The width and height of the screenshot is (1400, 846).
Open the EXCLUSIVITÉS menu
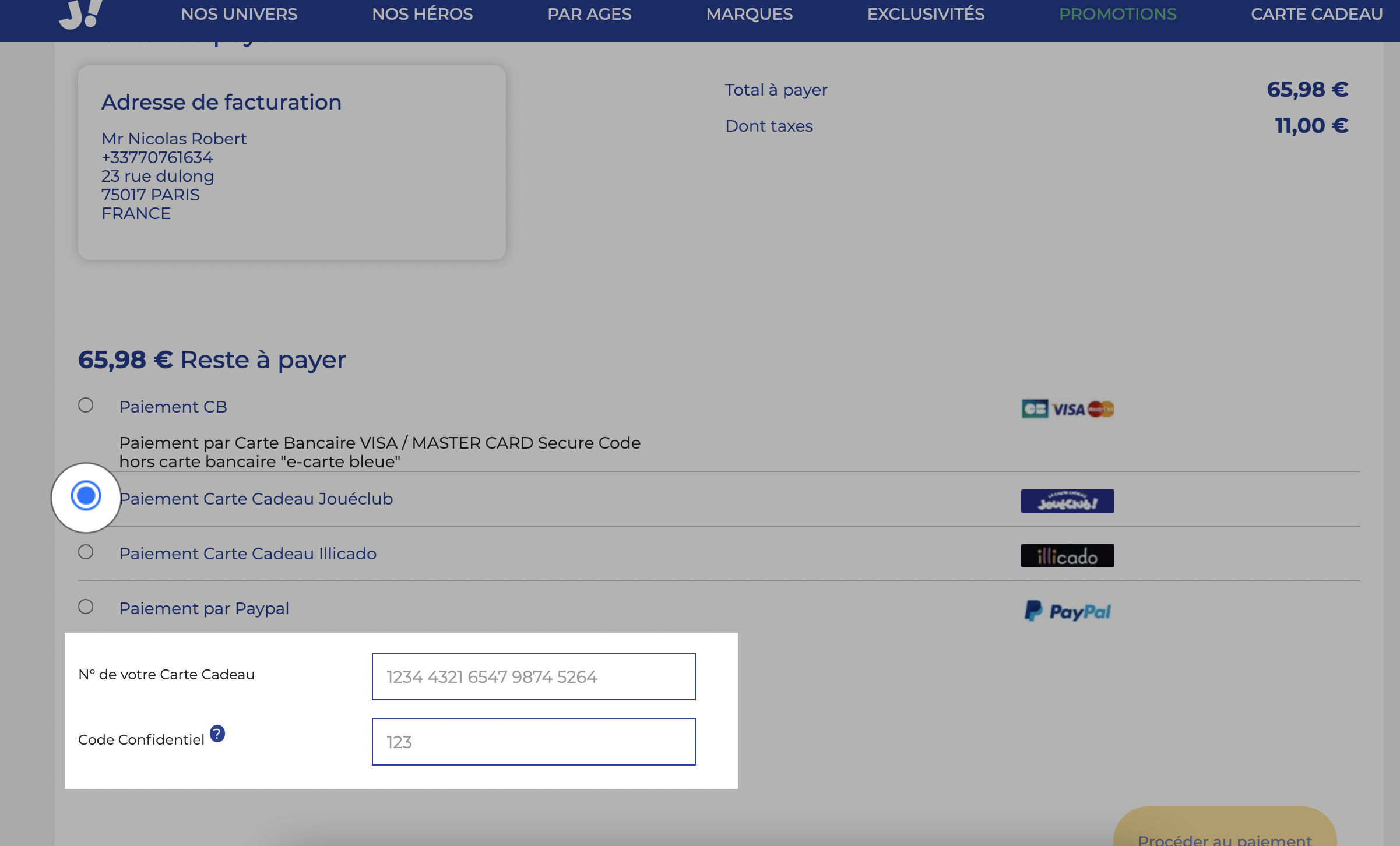click(x=926, y=14)
